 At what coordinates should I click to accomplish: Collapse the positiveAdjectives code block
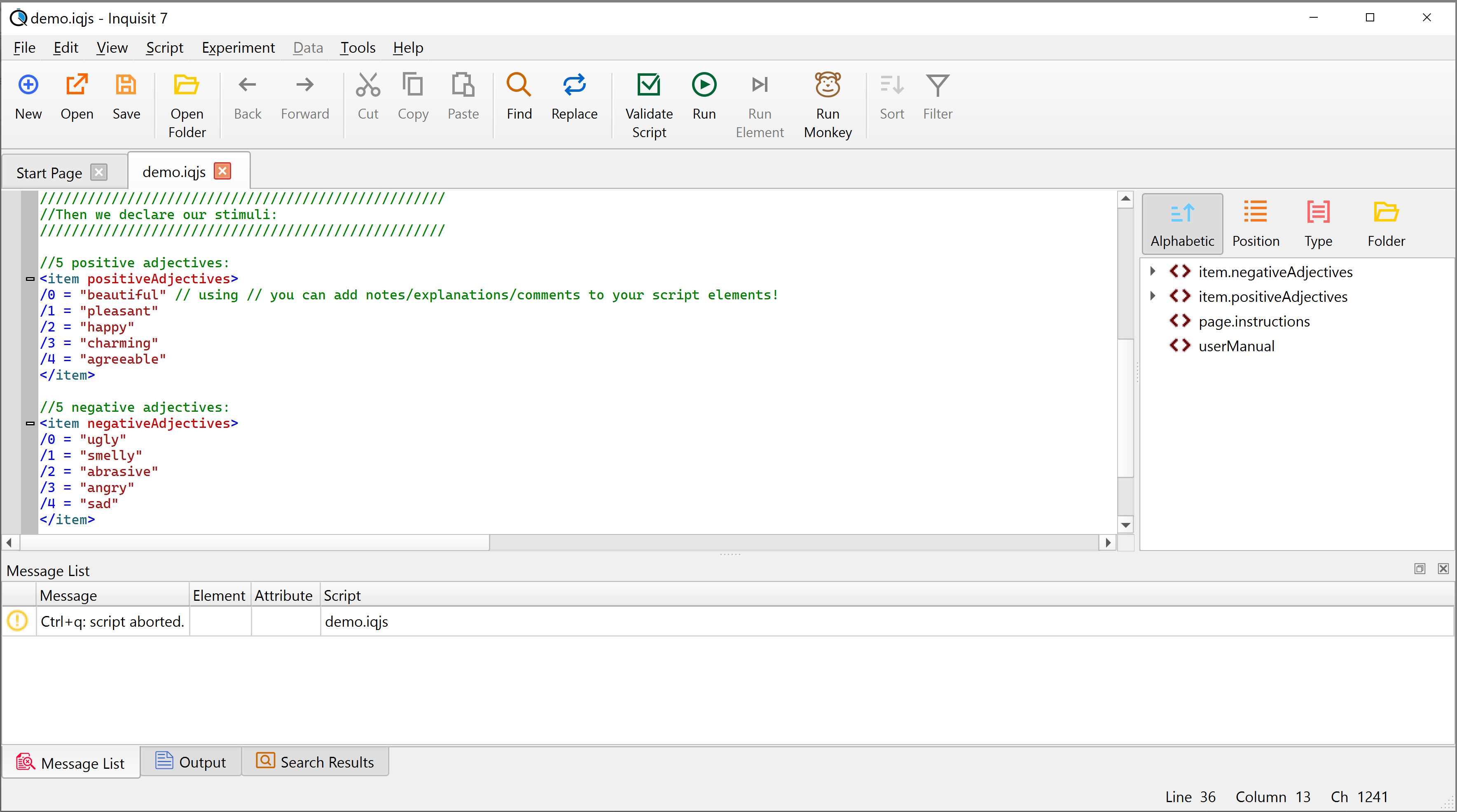tap(30, 279)
